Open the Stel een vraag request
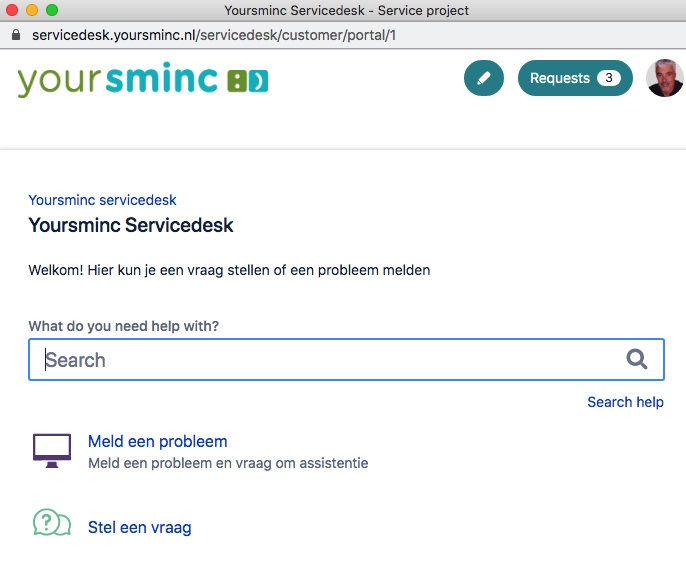The width and height of the screenshot is (686, 563). [139, 527]
